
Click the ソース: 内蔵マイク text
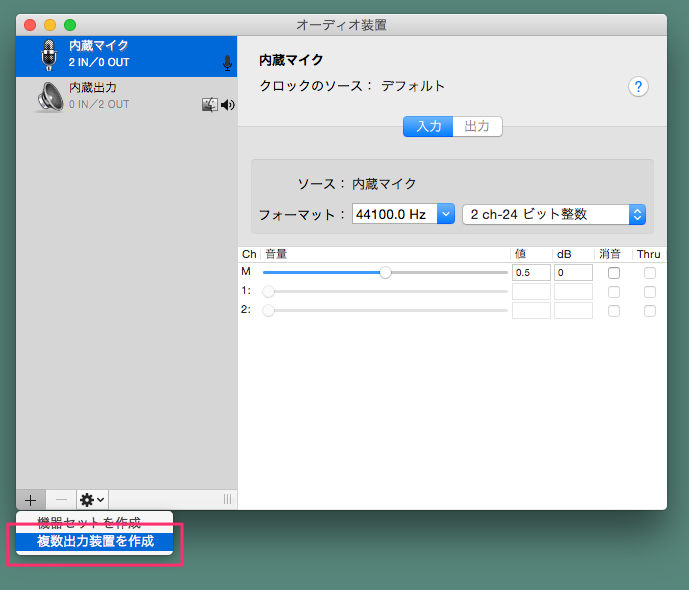(x=357, y=184)
